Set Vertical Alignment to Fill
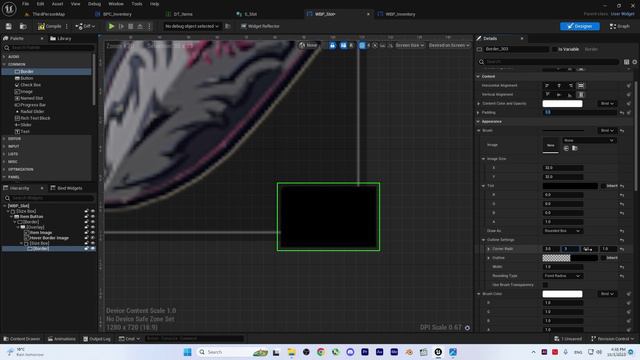This screenshot has width=640, height=360. coord(581,95)
